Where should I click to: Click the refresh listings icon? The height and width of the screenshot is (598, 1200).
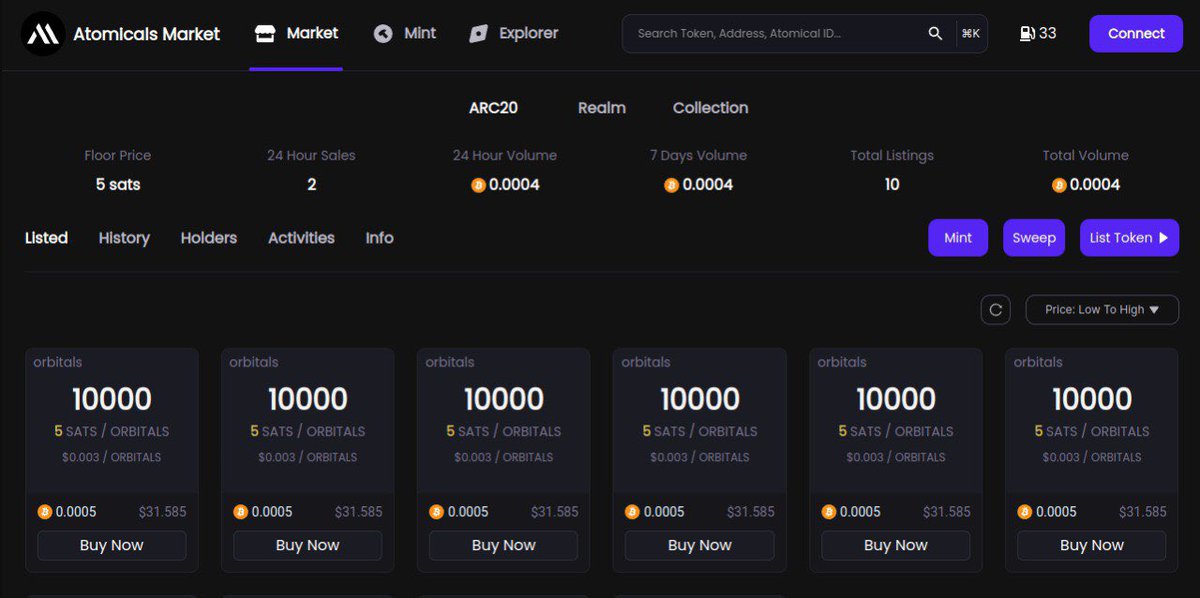tap(995, 310)
